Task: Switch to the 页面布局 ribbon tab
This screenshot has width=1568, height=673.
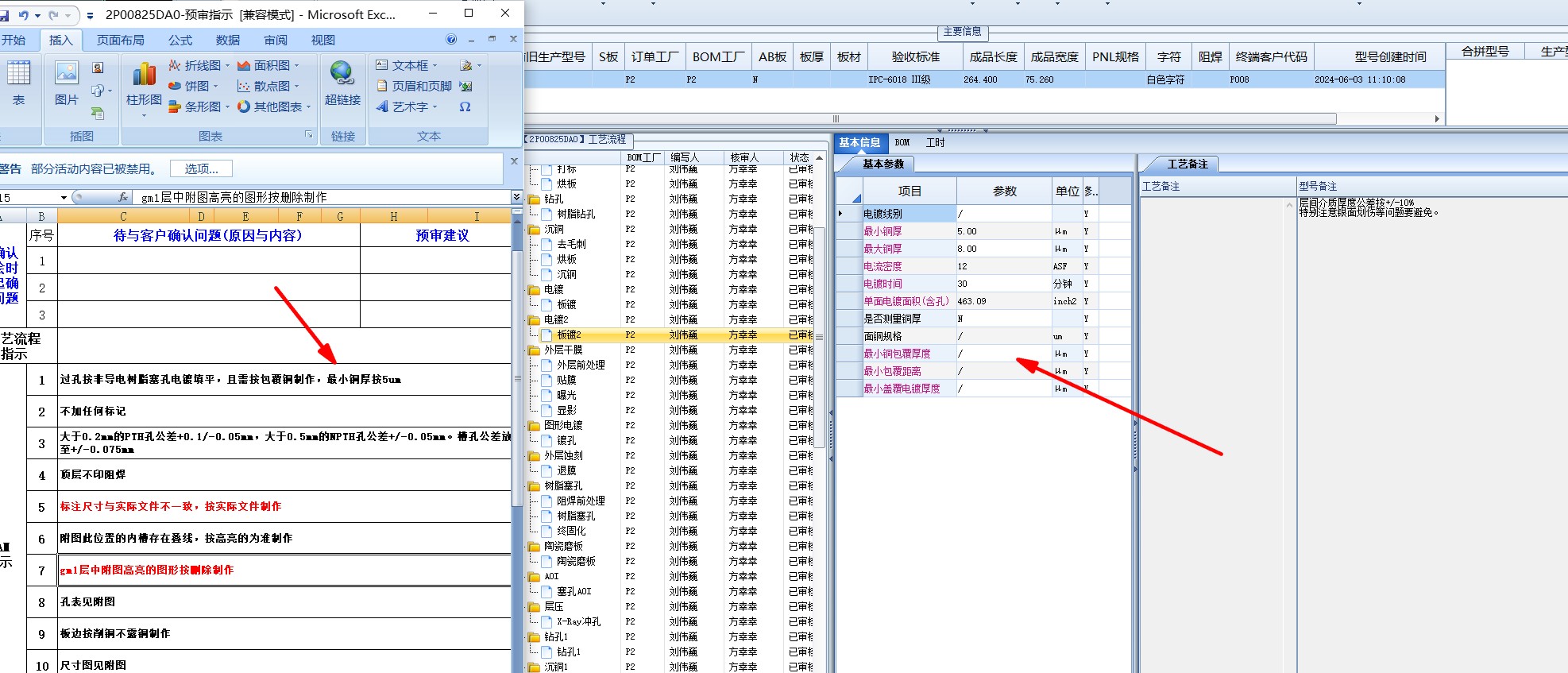Action: point(121,40)
